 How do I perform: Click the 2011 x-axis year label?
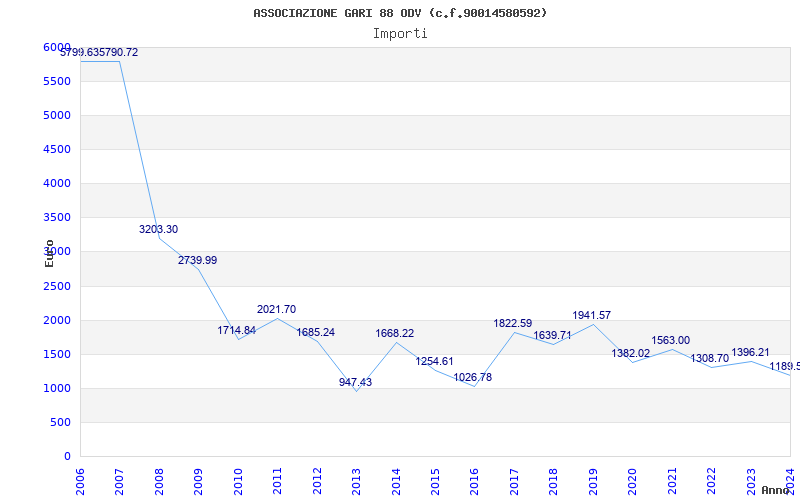click(277, 482)
